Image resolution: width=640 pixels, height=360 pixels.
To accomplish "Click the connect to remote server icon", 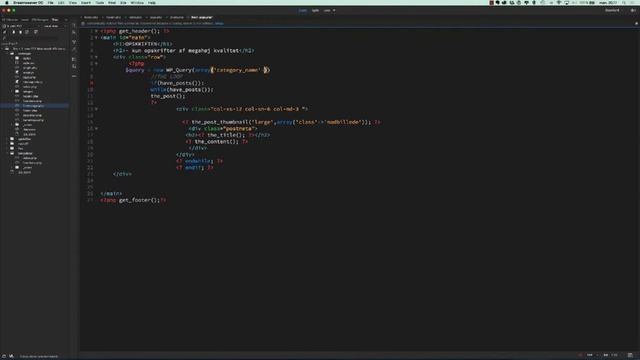I will point(5,32).
